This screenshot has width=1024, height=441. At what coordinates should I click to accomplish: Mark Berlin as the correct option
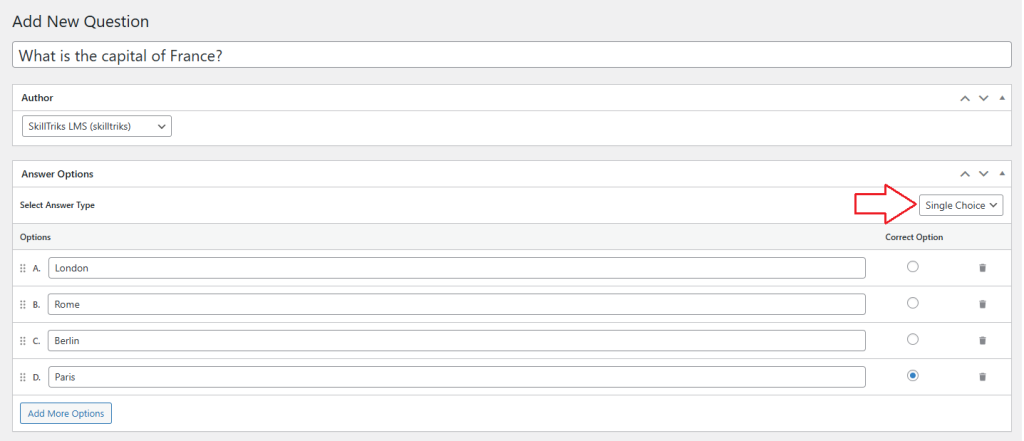coord(912,340)
